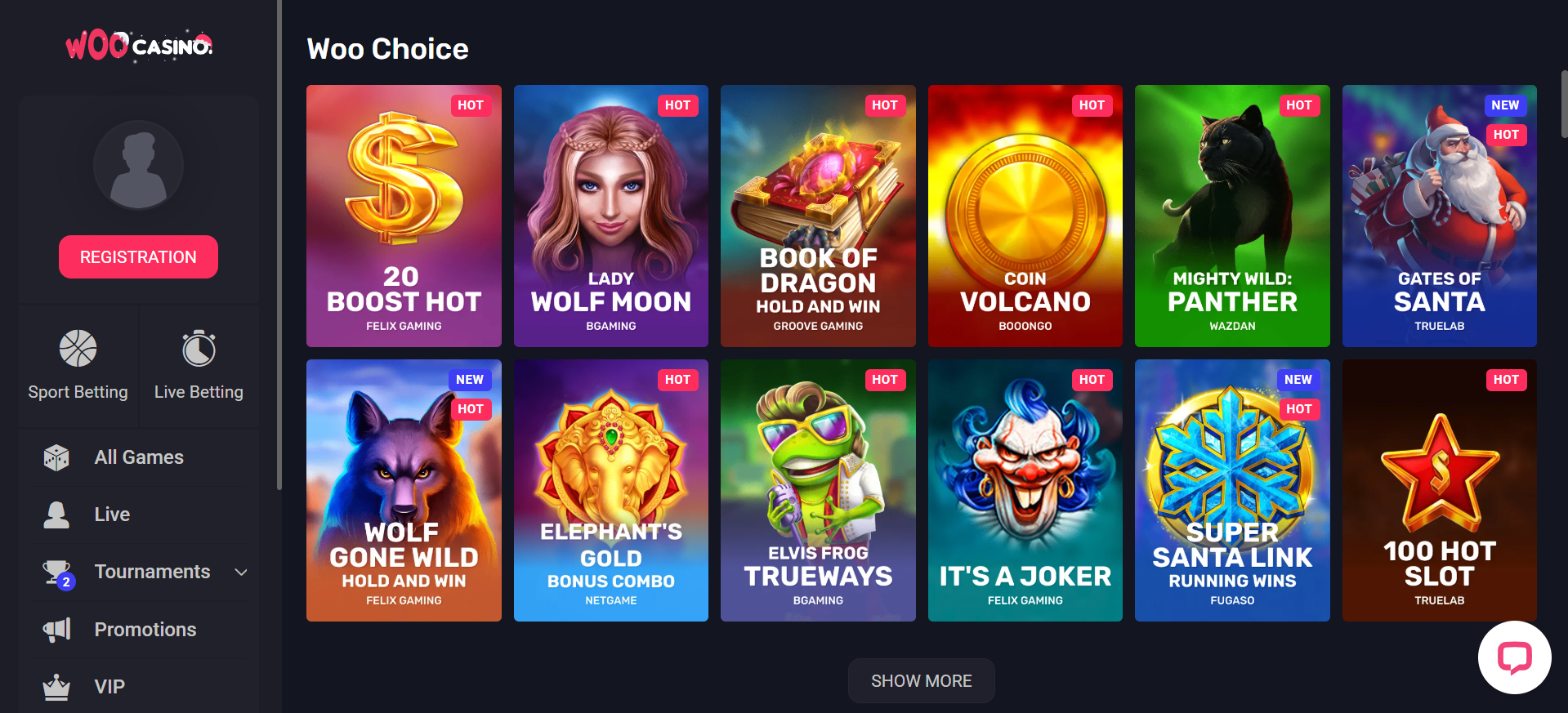Open the 20 Boost Hot game
This screenshot has width=1568, height=713.
[404, 216]
